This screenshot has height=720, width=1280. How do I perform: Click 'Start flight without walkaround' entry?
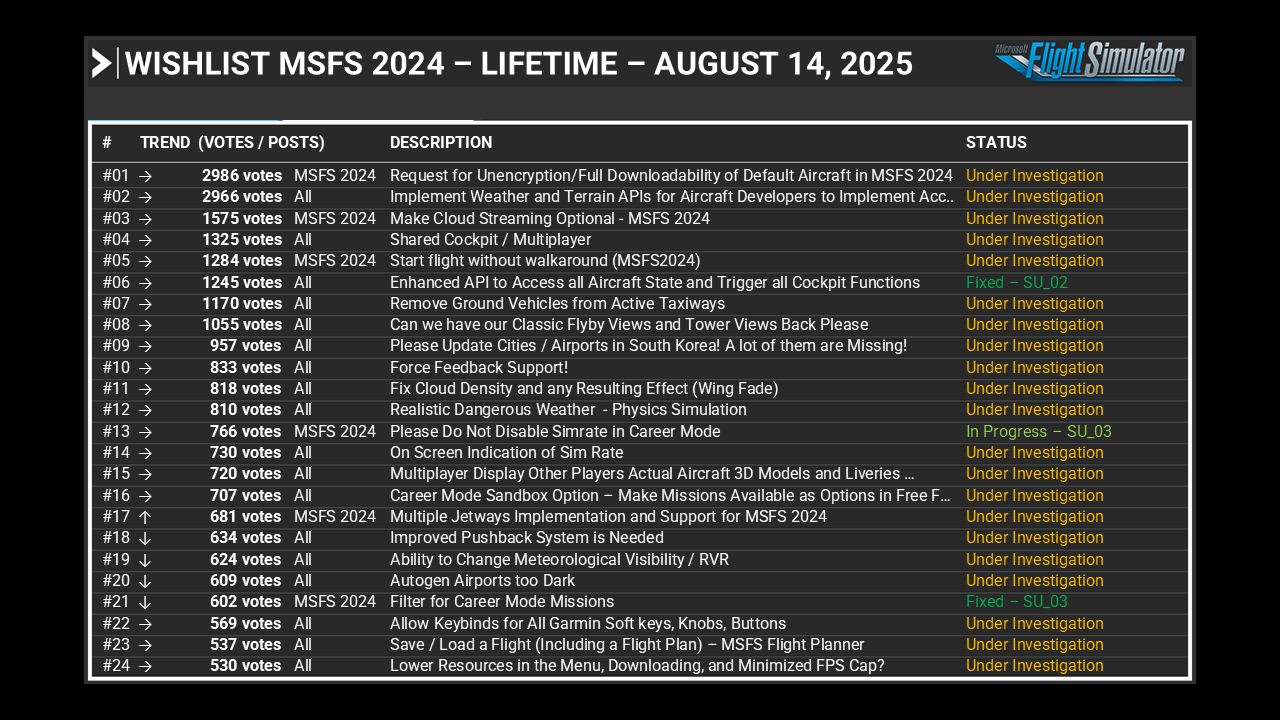coord(545,261)
